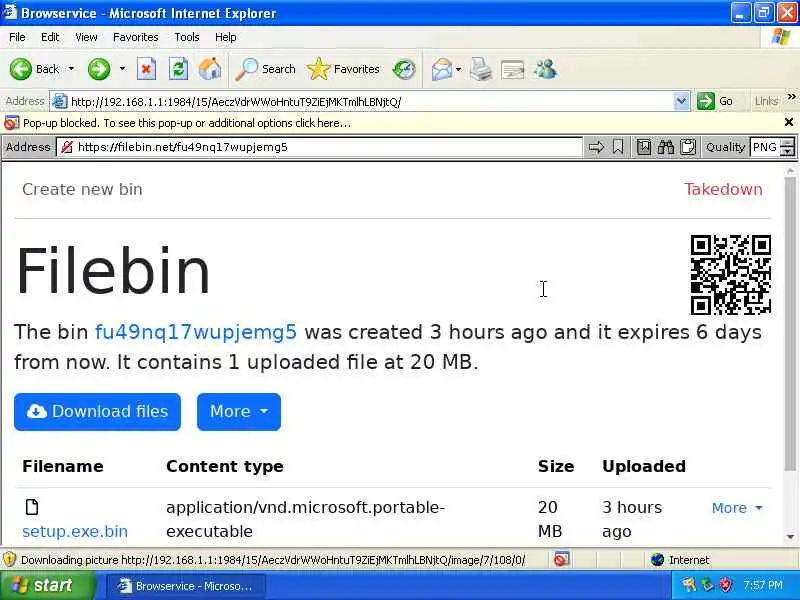This screenshot has width=800, height=600.
Task: Click the scrollbar down arrow
Action: pyautogui.click(x=790, y=537)
